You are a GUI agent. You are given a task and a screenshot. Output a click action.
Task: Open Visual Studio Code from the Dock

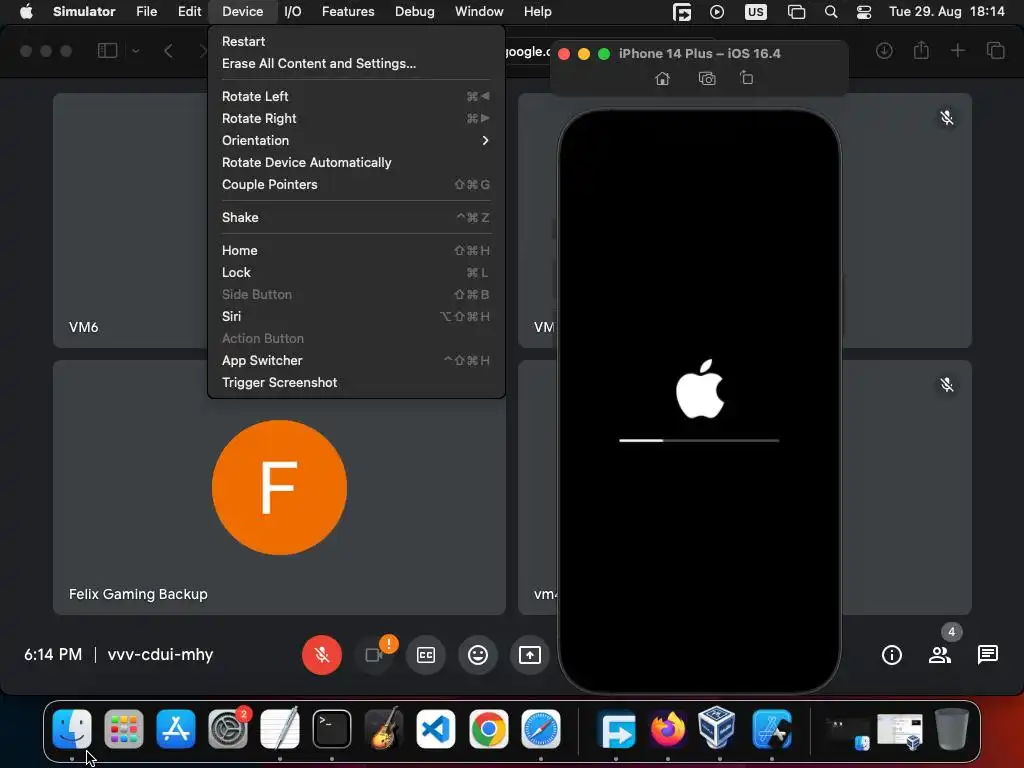click(x=436, y=729)
